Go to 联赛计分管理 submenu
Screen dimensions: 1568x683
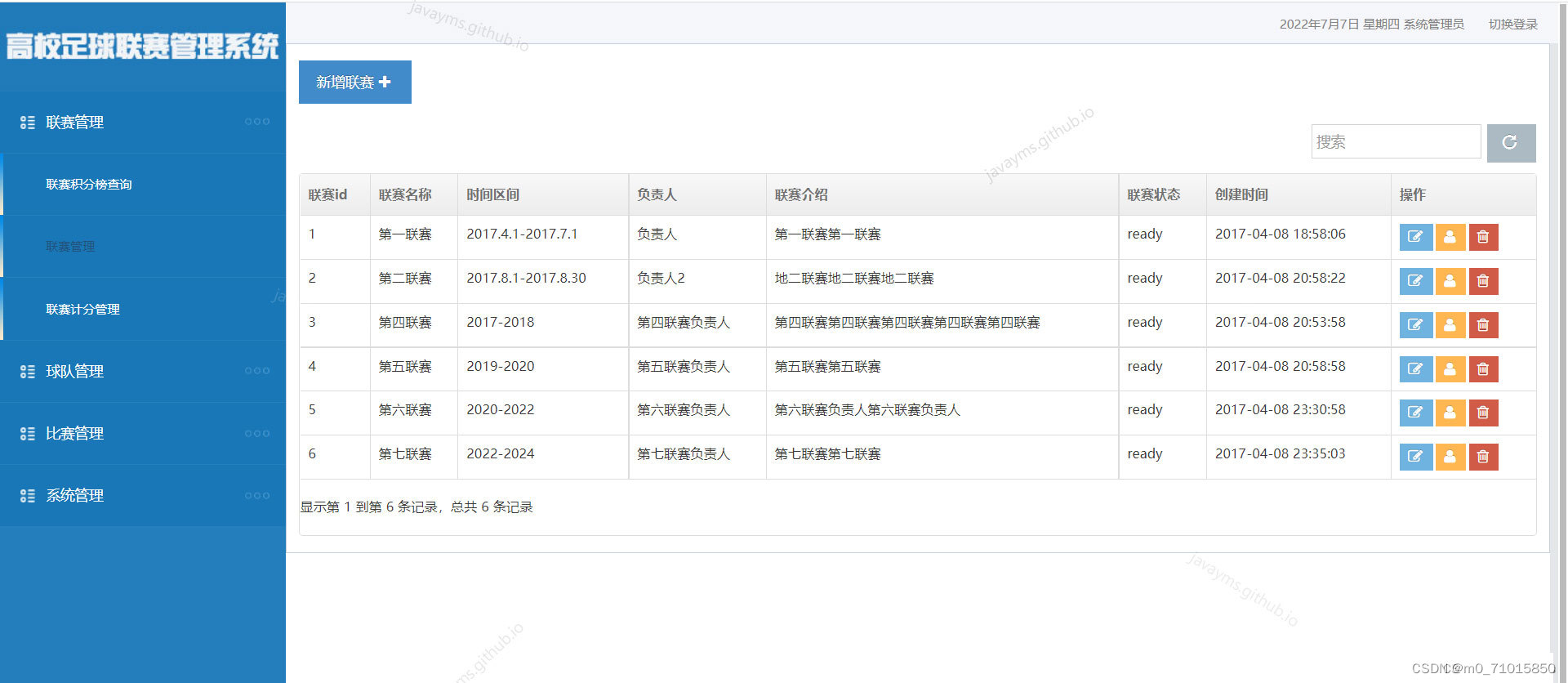click(82, 310)
